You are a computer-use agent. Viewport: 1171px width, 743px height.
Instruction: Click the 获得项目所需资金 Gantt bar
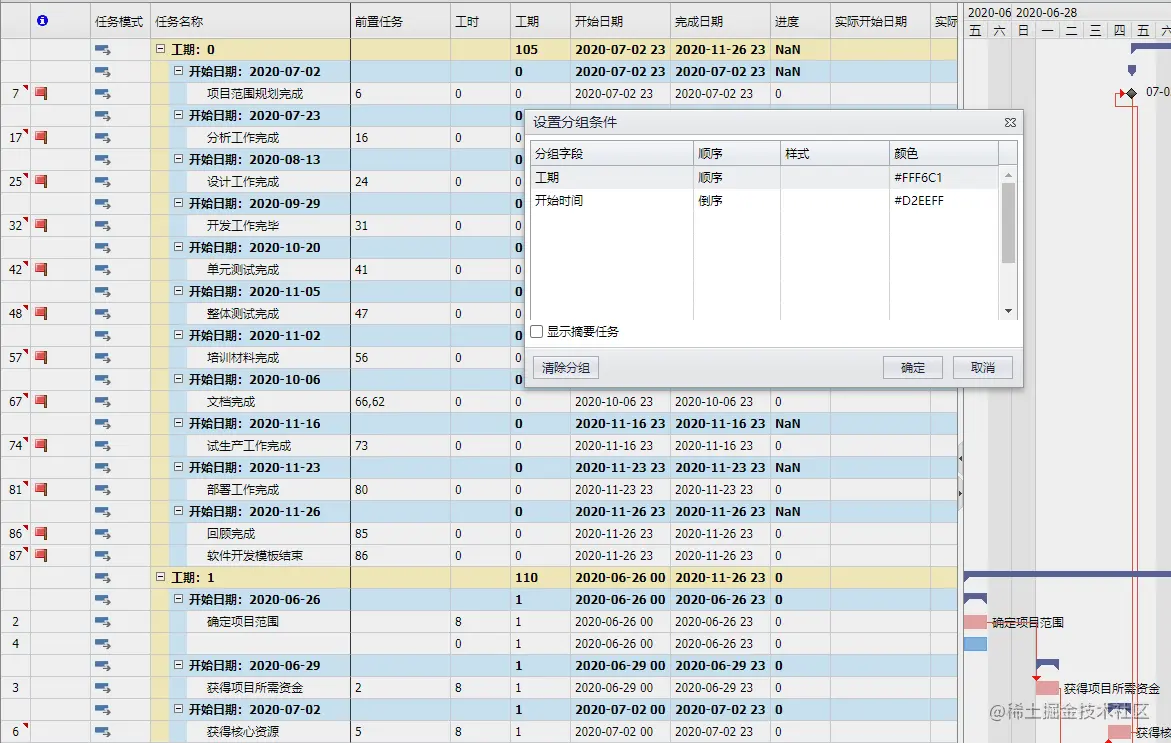tap(1047, 688)
